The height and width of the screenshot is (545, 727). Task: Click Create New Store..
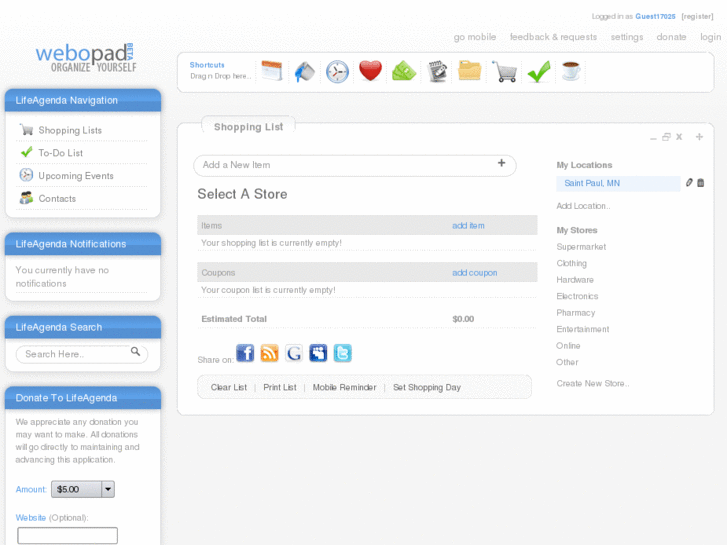click(x=593, y=384)
